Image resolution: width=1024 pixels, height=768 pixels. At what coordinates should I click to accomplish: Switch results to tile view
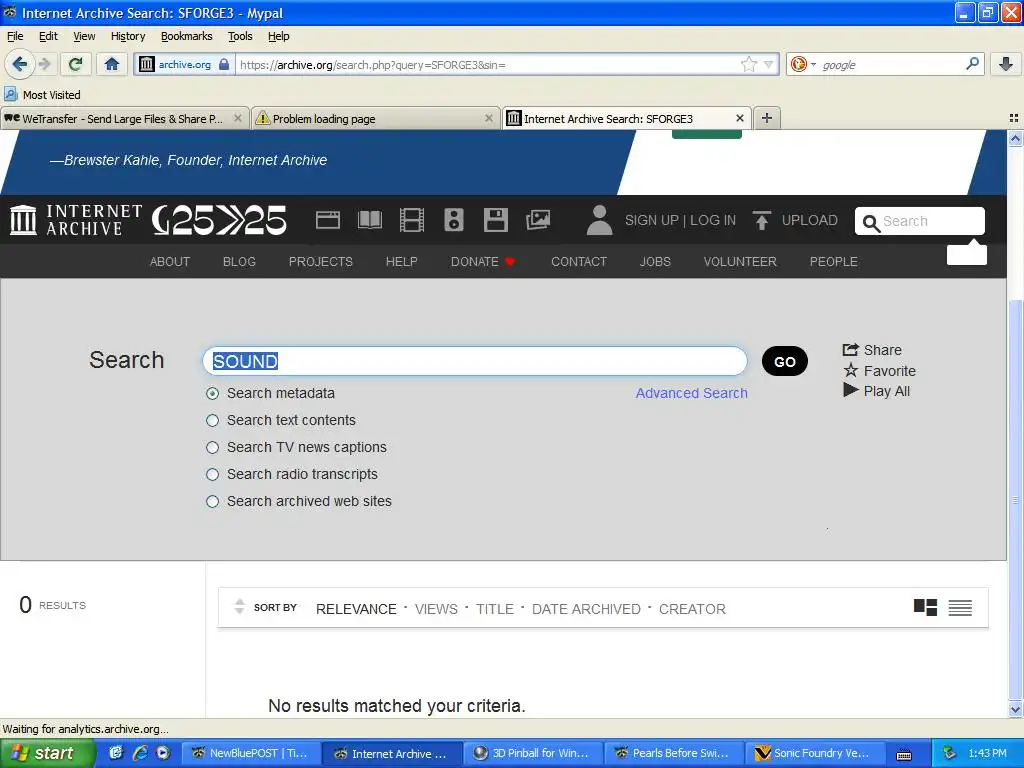point(925,607)
